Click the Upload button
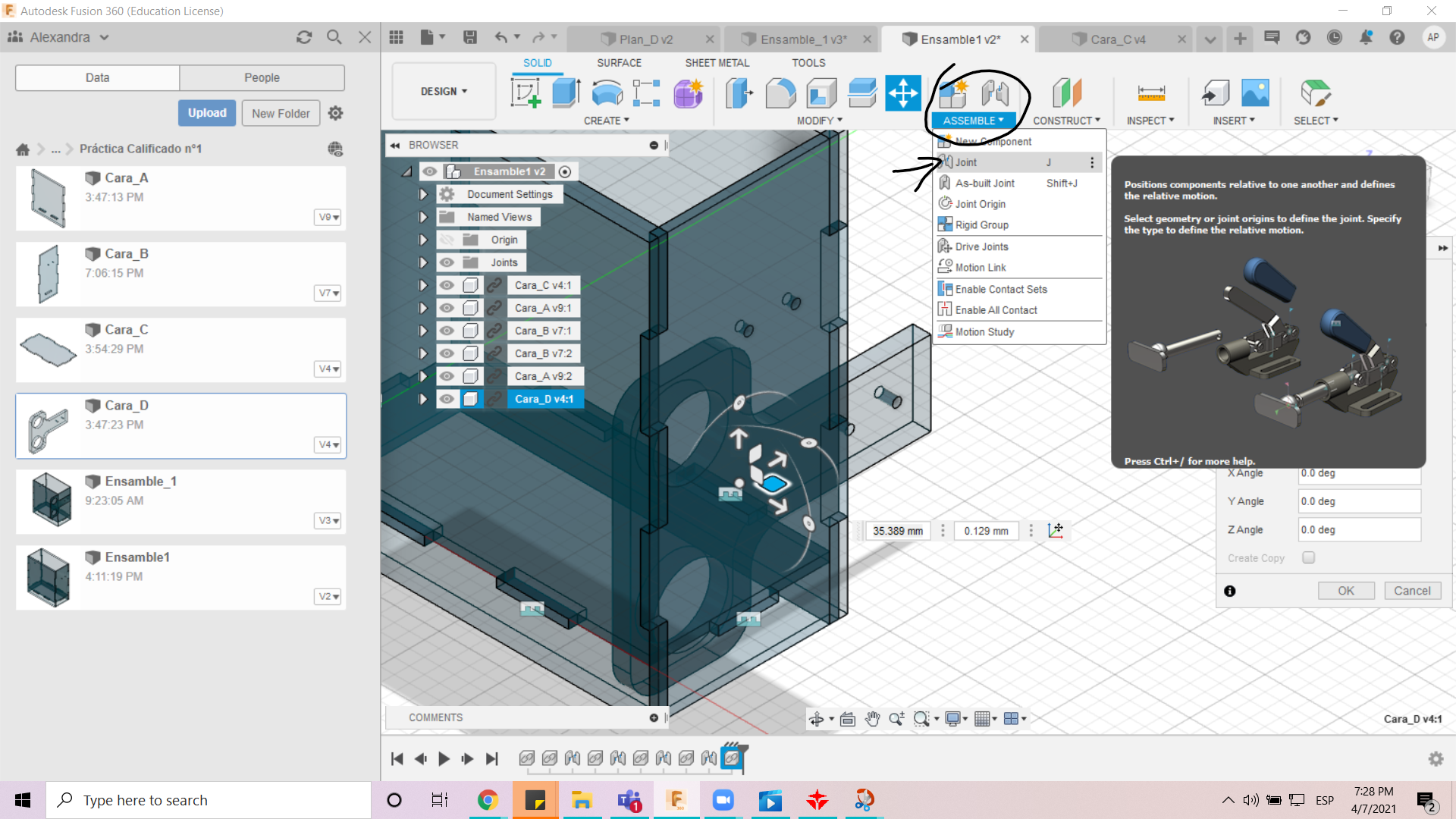This screenshot has width=1456, height=819. coord(207,113)
